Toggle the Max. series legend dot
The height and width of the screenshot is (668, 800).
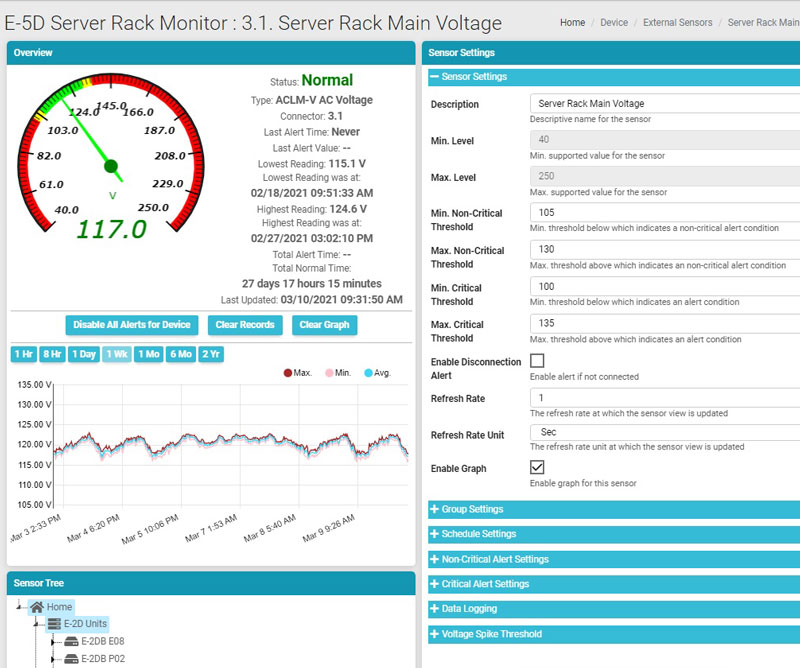(x=288, y=373)
